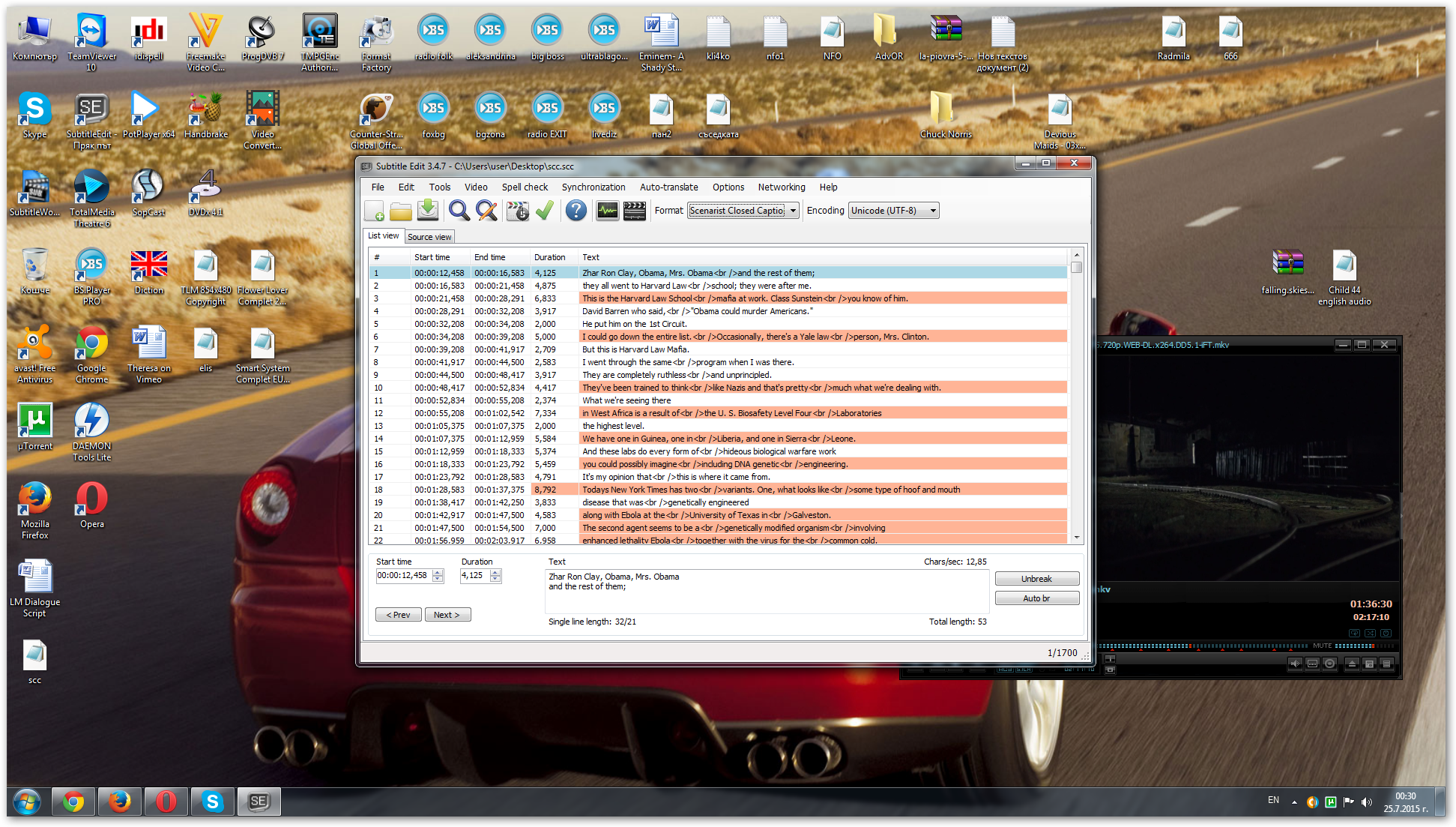Viewport: 1456px width, 827px height.
Task: Click the Save subtitle download icon
Action: 428,211
